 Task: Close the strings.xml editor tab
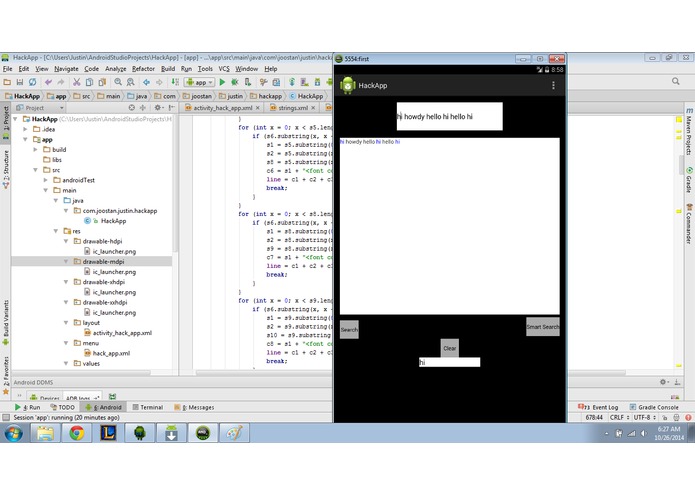click(x=313, y=108)
